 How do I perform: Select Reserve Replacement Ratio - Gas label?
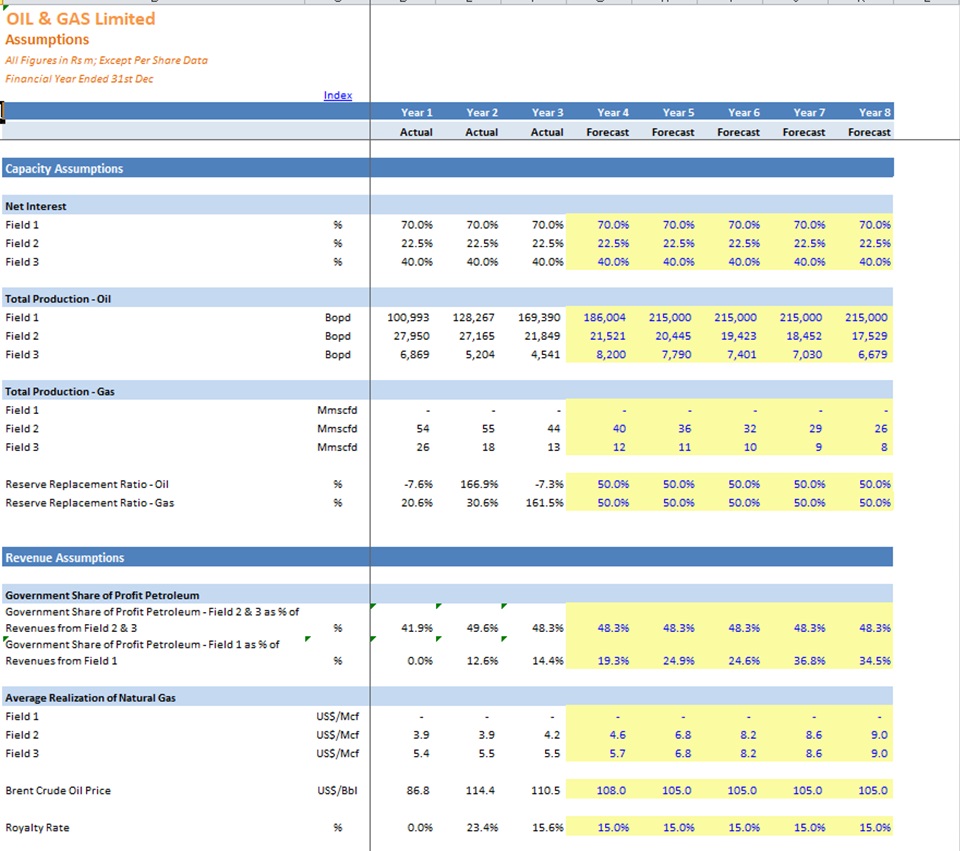click(x=89, y=503)
